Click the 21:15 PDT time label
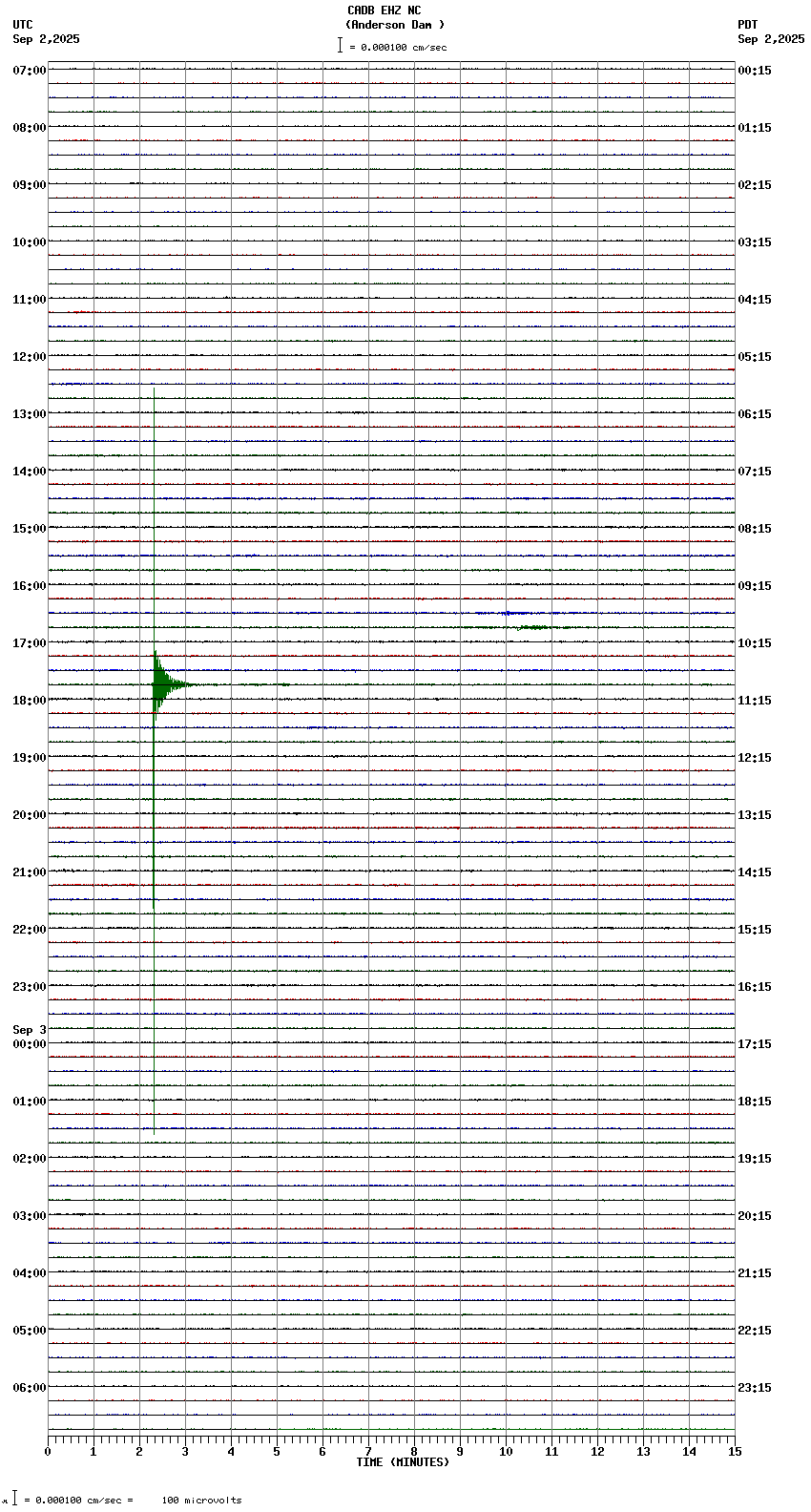The height and width of the screenshot is (1512, 811). click(755, 1273)
